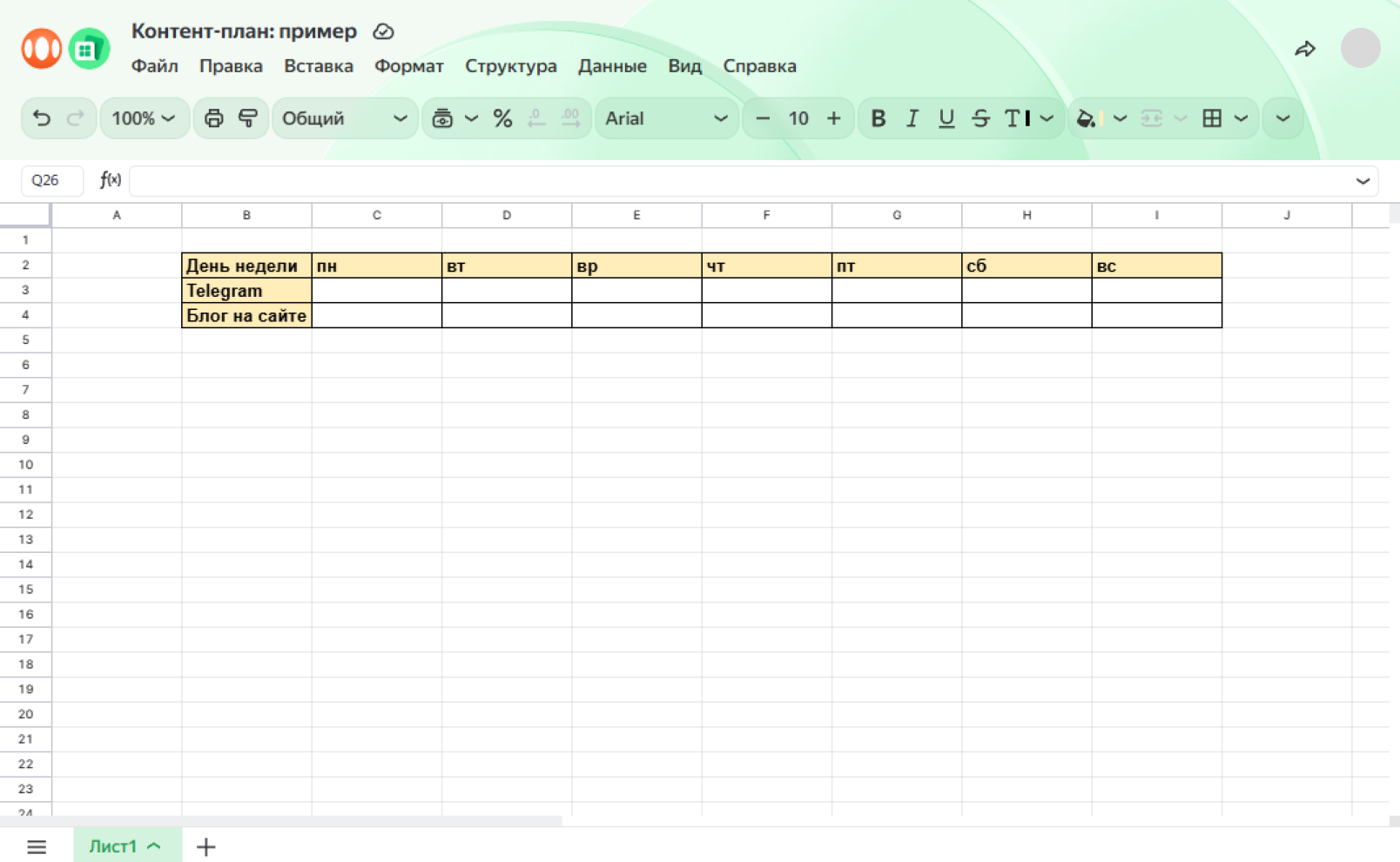Decrease decimal places
This screenshot has width=1400, height=862.
point(536,118)
